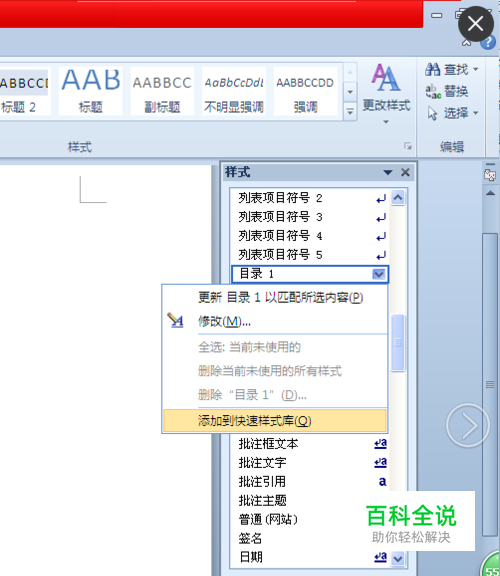Choose 删除 "目录 1"(D)... menu entry

pos(275,395)
